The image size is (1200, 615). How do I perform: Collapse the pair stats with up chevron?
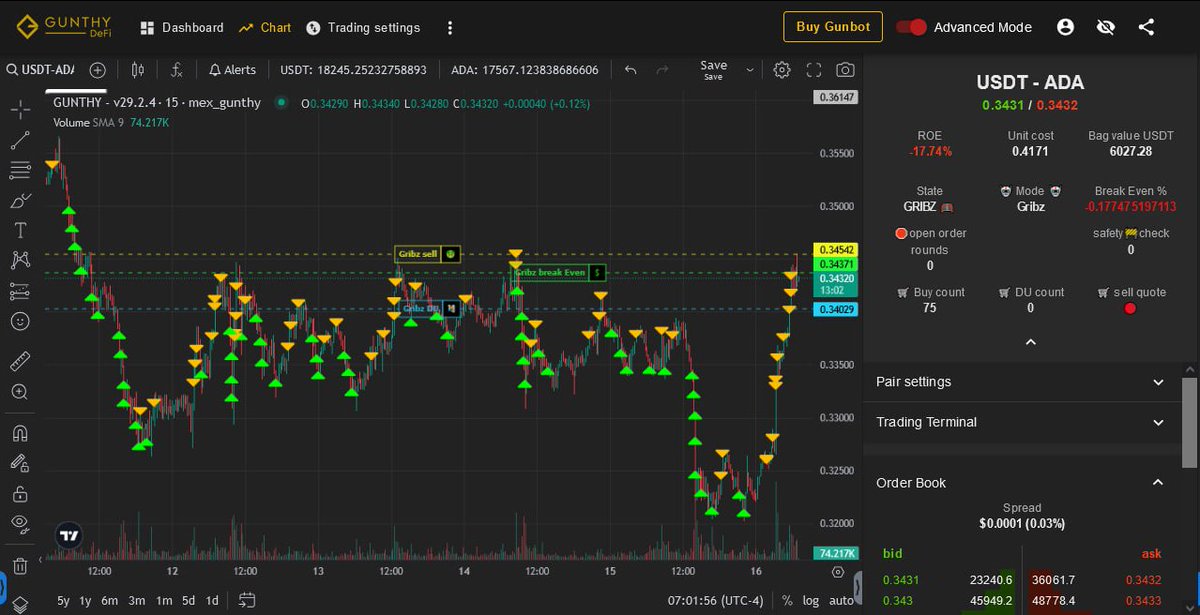point(1031,342)
